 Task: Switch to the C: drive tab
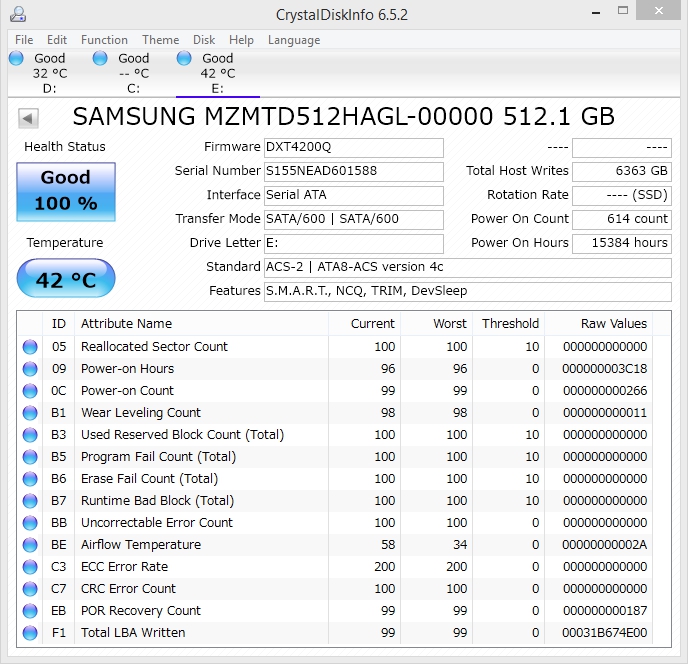134,73
